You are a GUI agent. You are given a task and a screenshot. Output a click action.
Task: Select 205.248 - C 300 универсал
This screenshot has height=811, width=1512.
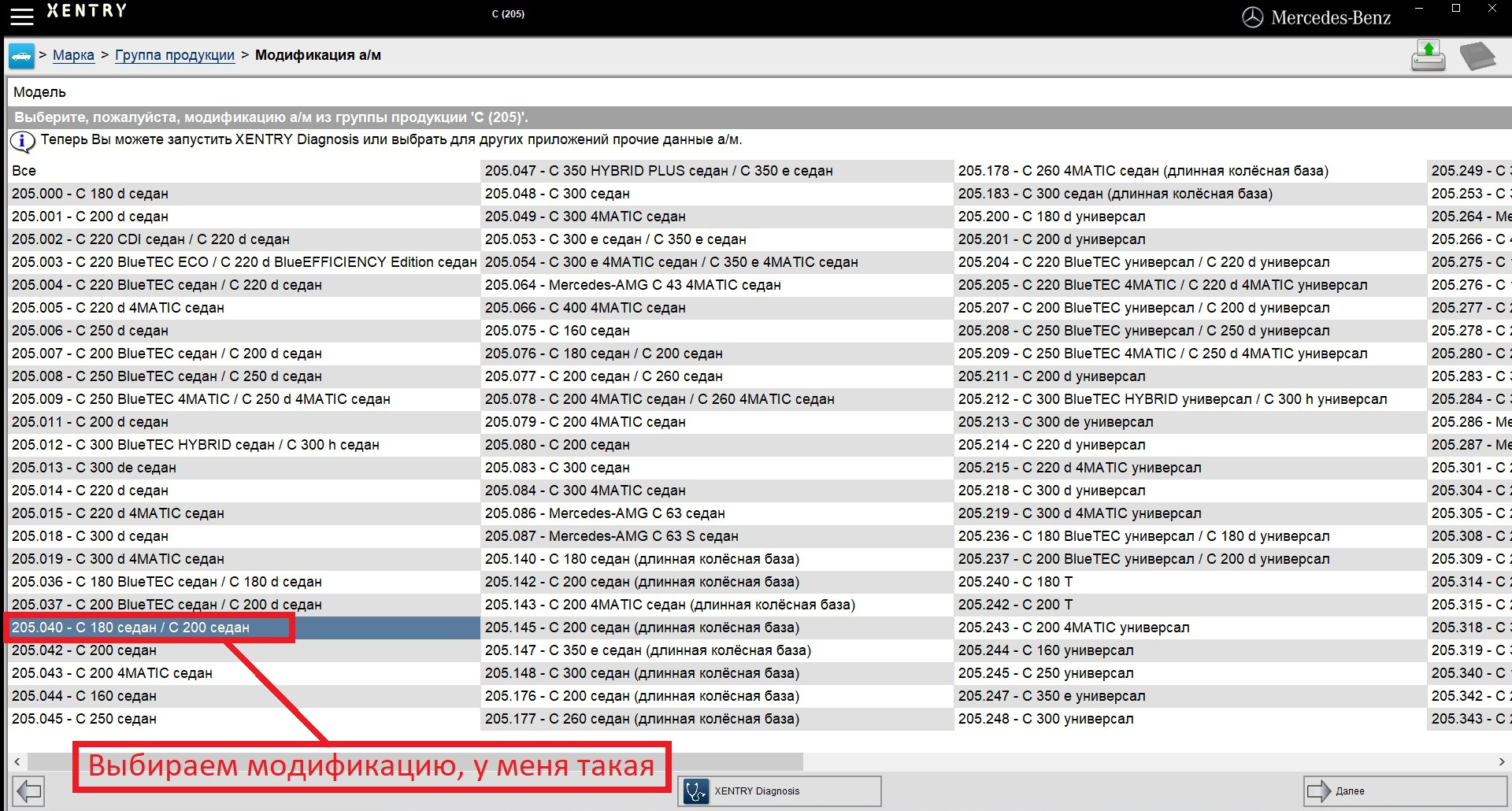pos(1191,719)
